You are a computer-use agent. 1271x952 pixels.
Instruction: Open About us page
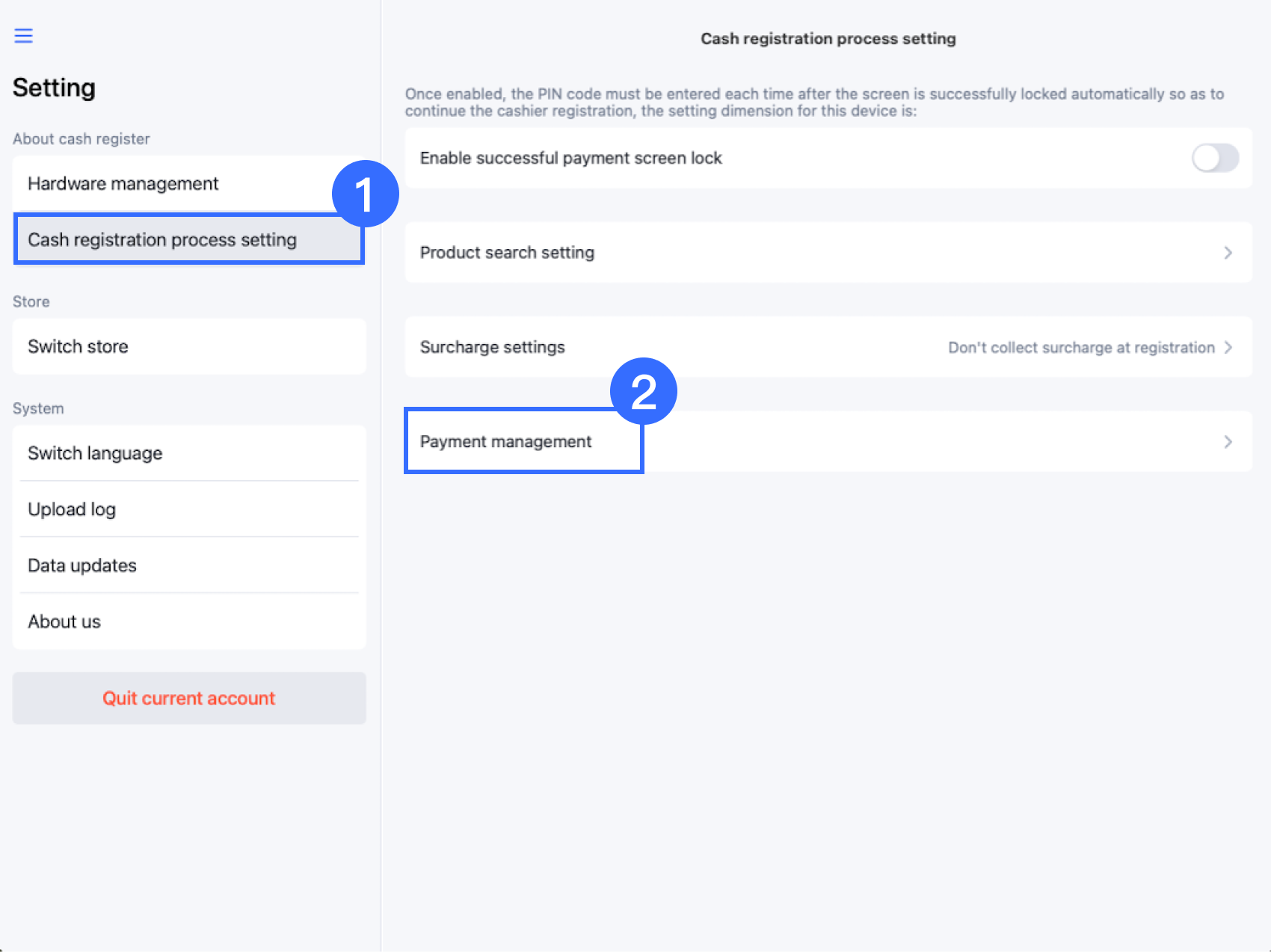(64, 622)
